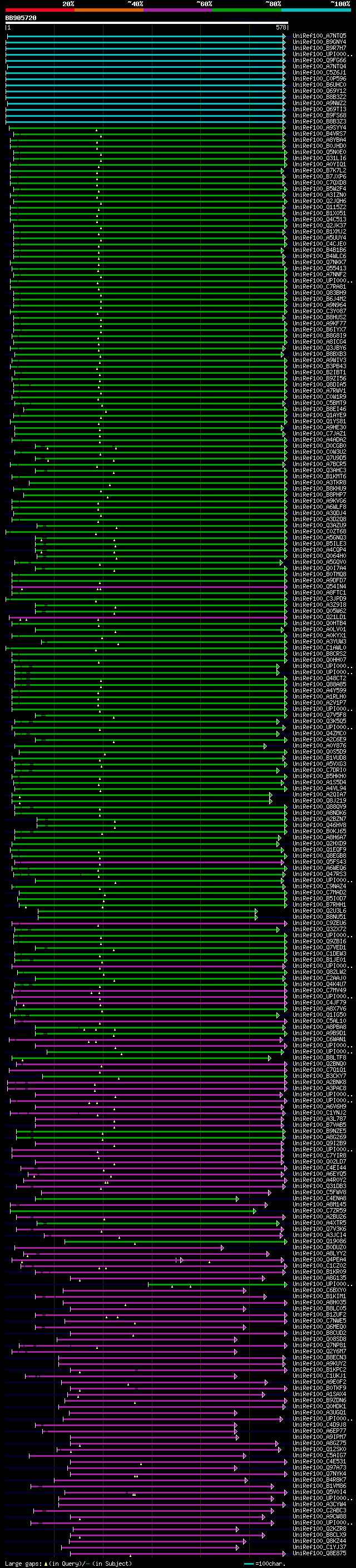Open UniRef100_C4ENA8 entry
The image size is (356, 1568).
pos(319,1199)
